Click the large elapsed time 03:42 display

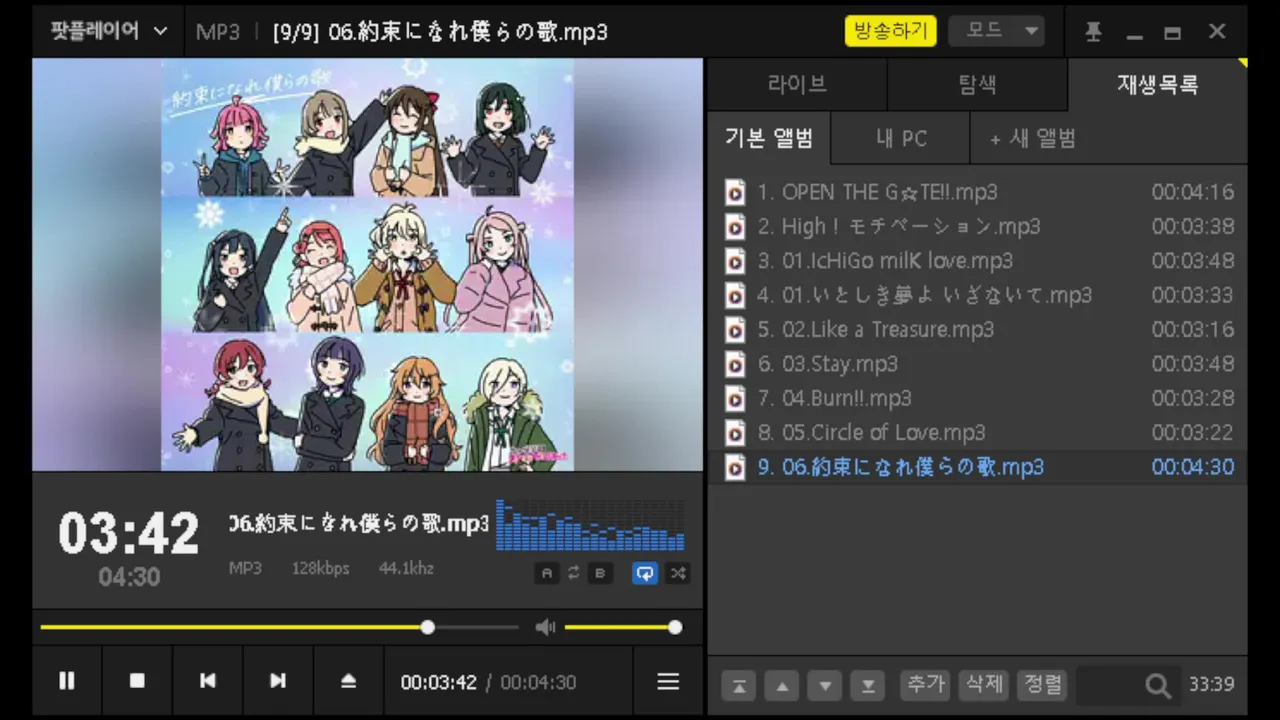[x=129, y=534]
